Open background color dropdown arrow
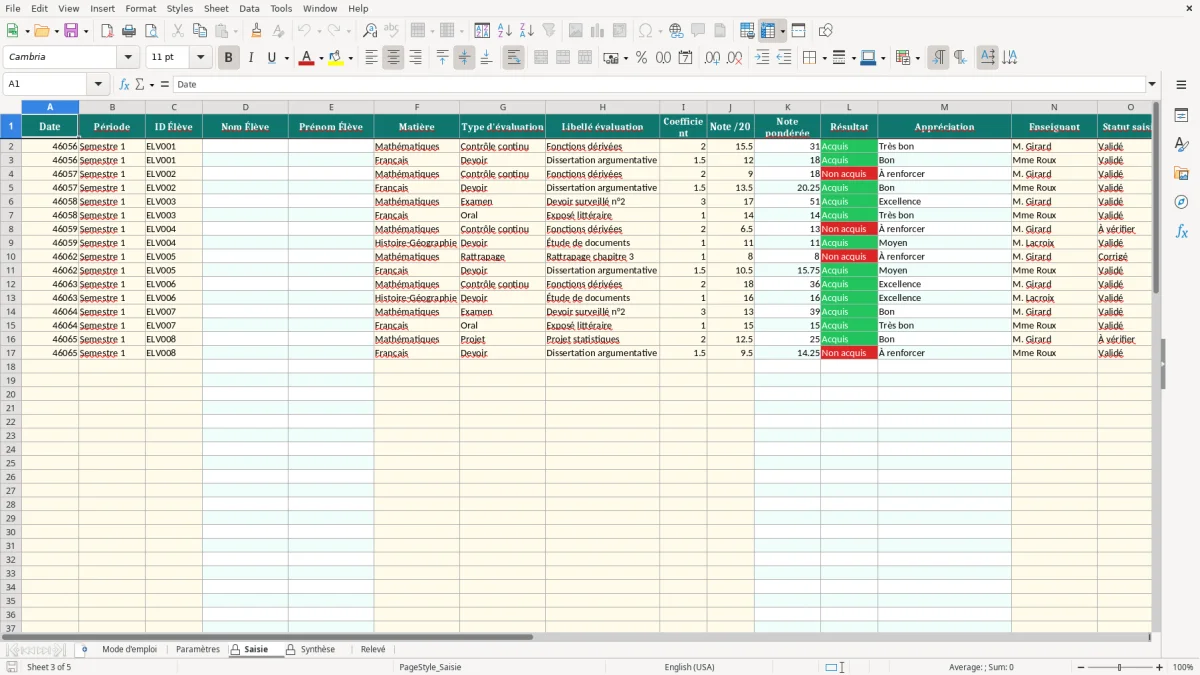The image size is (1200, 675). click(x=350, y=58)
